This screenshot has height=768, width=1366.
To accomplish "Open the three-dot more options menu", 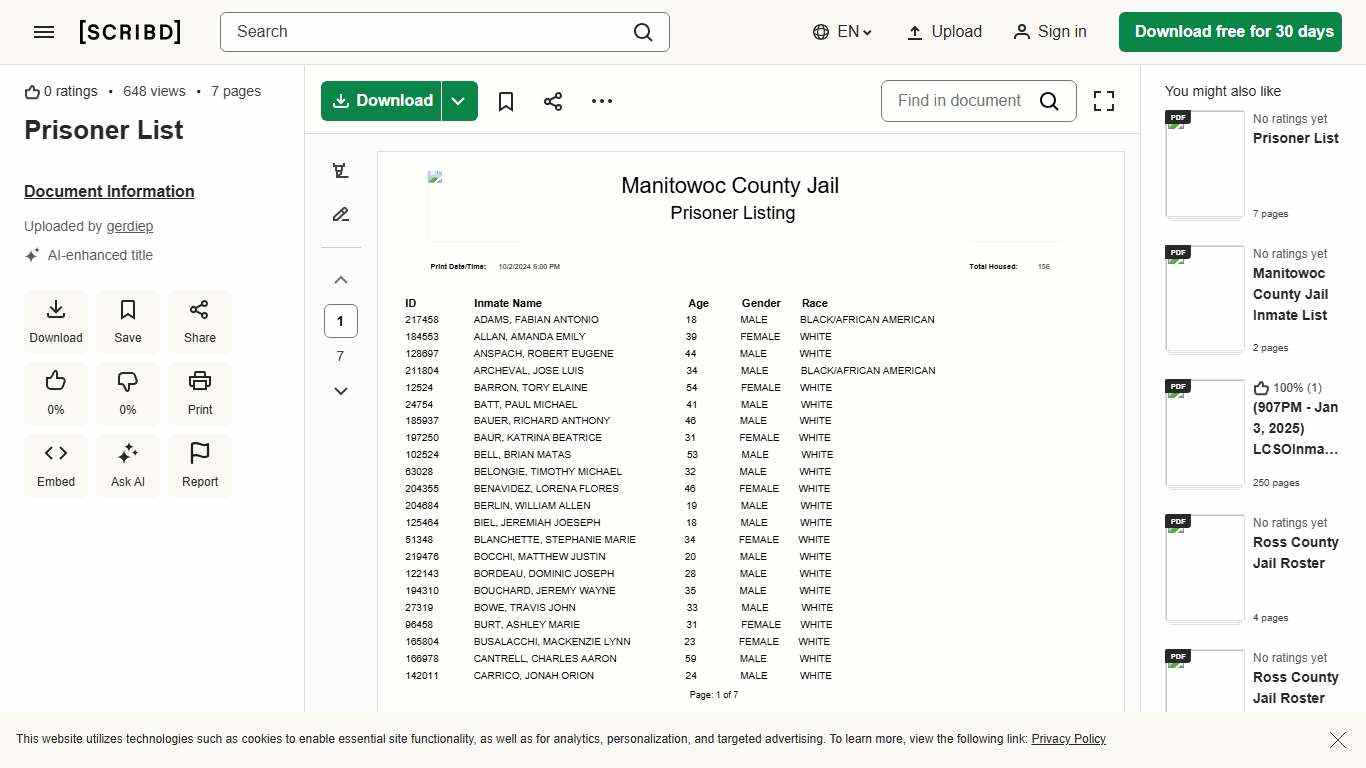I will click(x=601, y=101).
